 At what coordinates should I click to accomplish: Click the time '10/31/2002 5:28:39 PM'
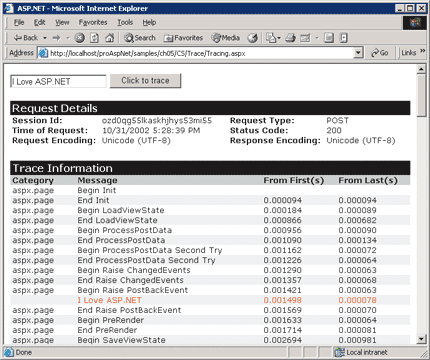pos(151,130)
